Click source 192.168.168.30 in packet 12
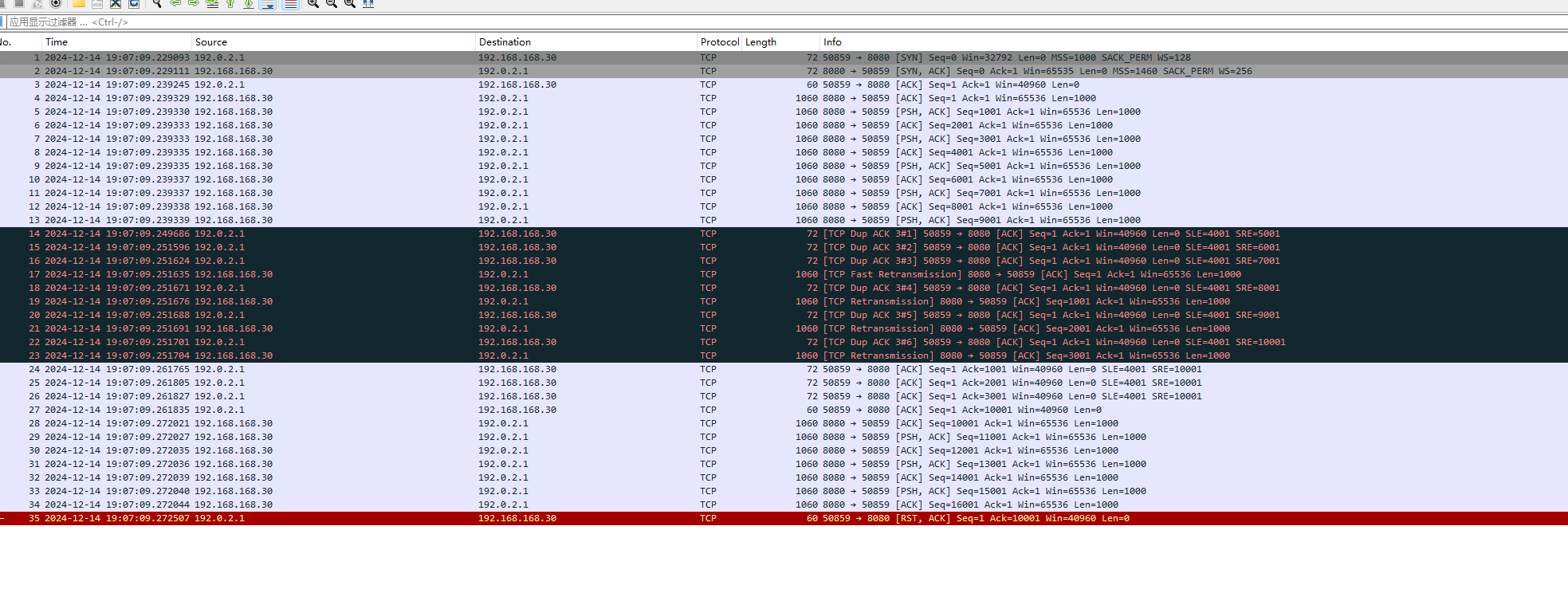The height and width of the screenshot is (593, 1568). (x=234, y=206)
